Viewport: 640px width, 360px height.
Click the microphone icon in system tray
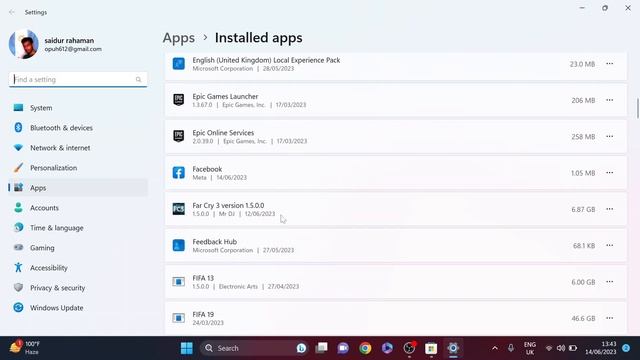[x=511, y=348]
